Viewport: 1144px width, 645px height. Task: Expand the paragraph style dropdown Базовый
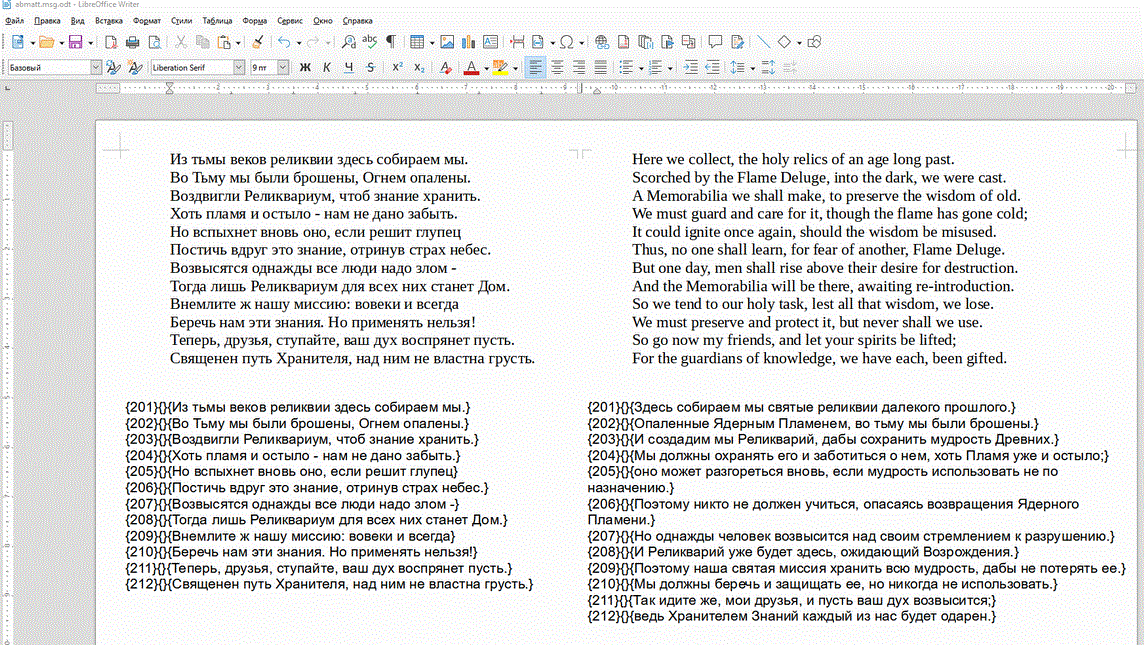(96, 68)
